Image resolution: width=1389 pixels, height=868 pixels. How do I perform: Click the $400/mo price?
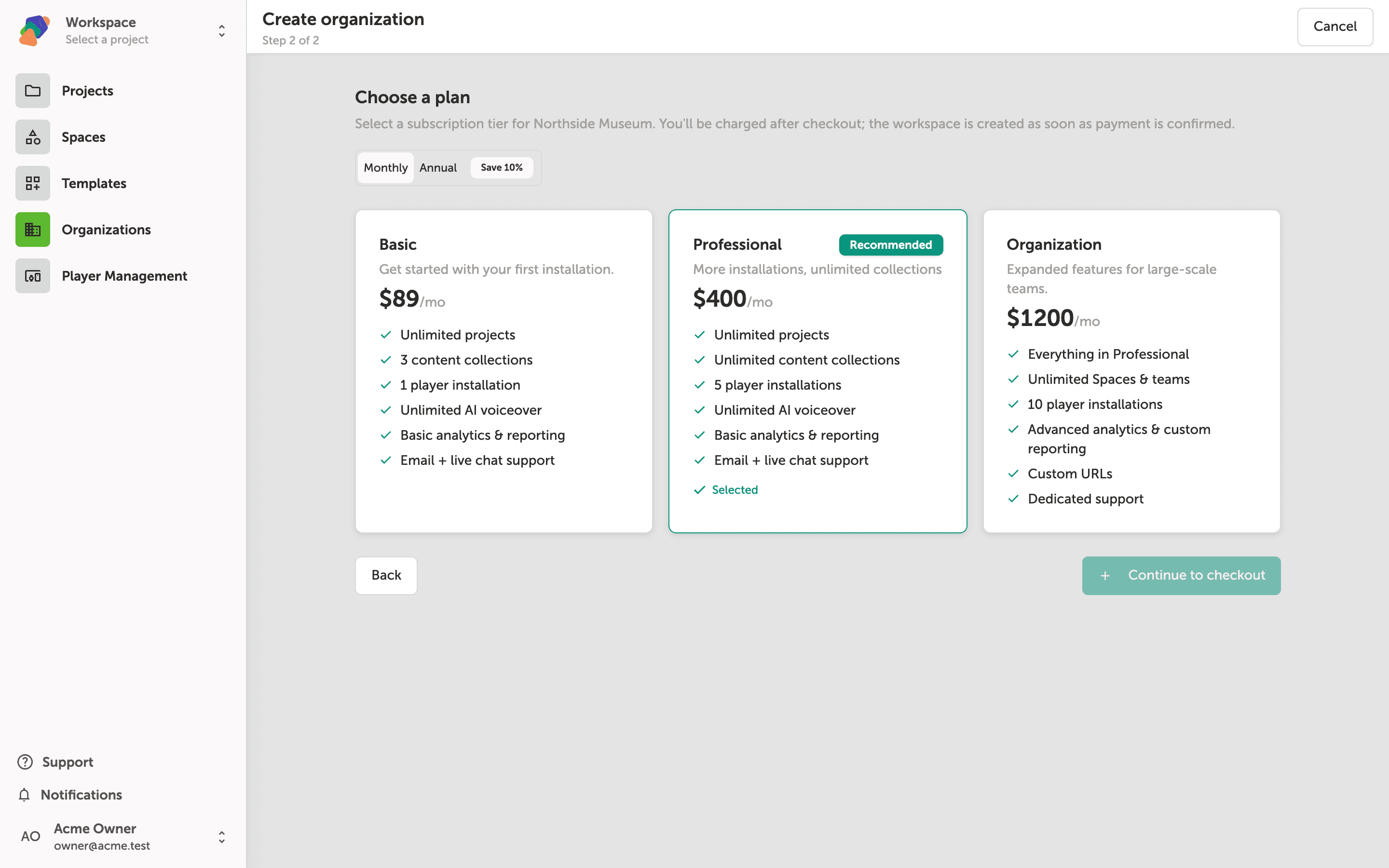(733, 299)
